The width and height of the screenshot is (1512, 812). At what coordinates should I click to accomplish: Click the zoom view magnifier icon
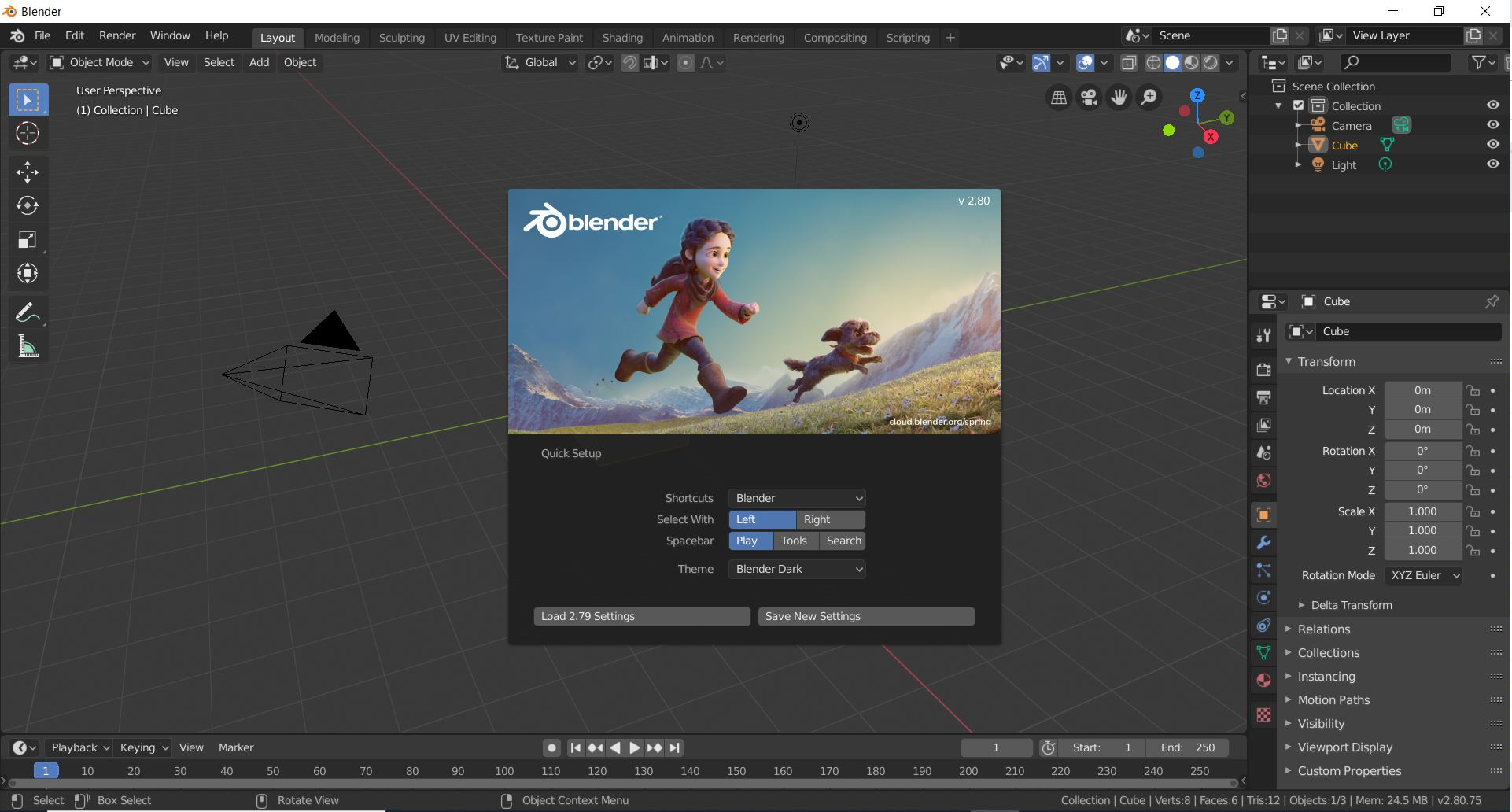pos(1149,98)
